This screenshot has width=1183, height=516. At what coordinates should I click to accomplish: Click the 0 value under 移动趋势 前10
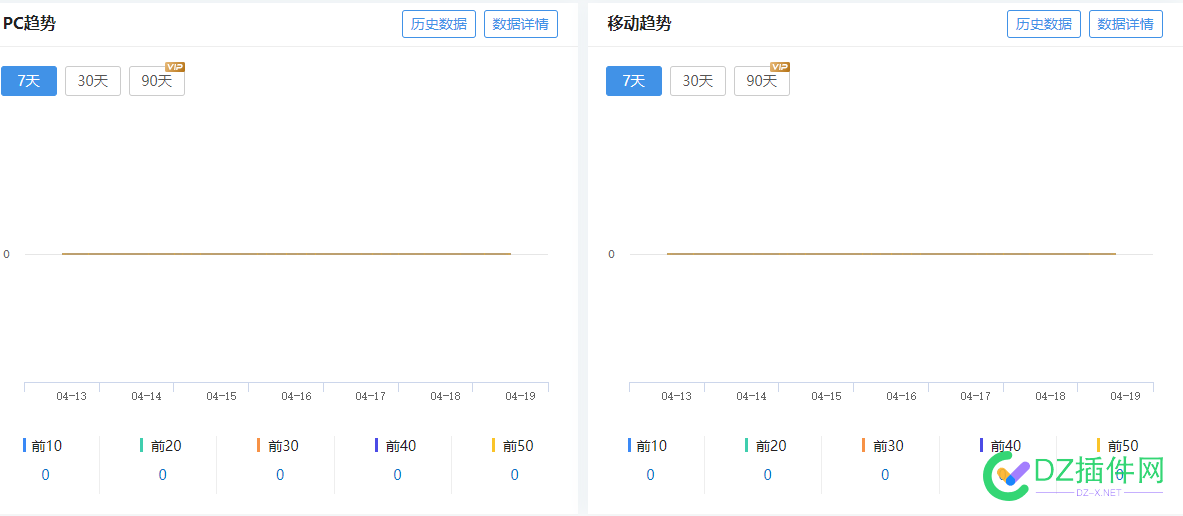tap(650, 475)
